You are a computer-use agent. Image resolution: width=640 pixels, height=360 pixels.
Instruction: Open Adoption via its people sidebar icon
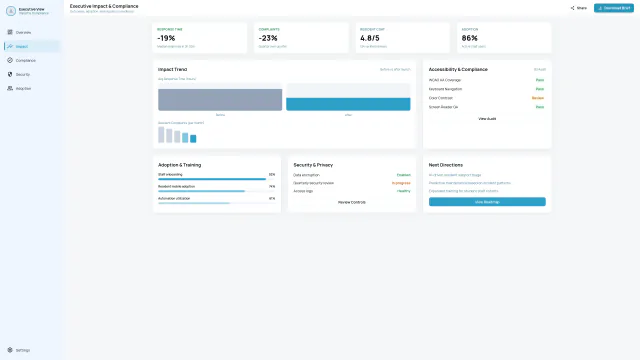(x=10, y=88)
